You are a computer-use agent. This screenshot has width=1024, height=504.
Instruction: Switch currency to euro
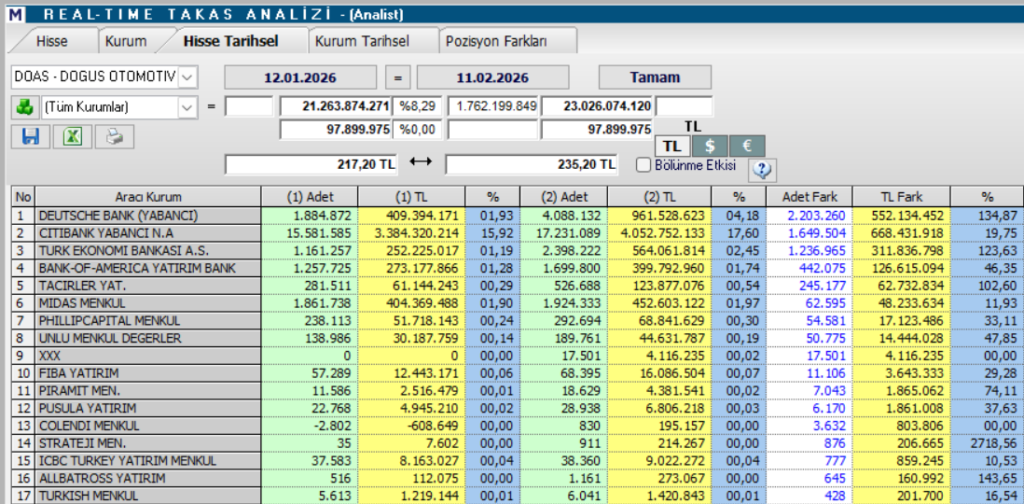747,146
